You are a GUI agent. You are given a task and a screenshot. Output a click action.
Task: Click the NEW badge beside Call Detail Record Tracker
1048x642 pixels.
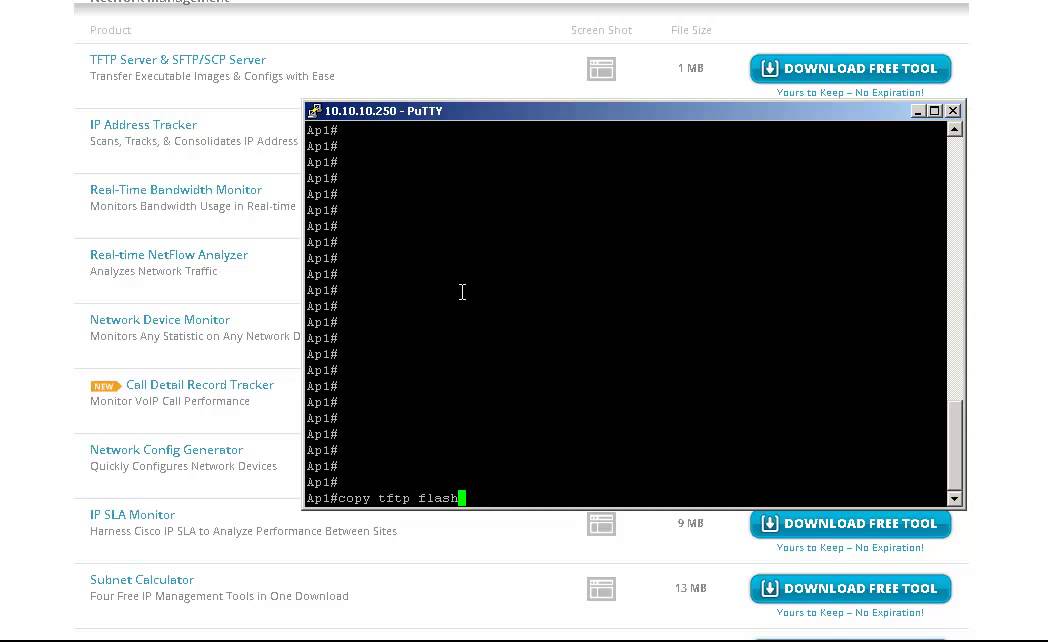(106, 386)
